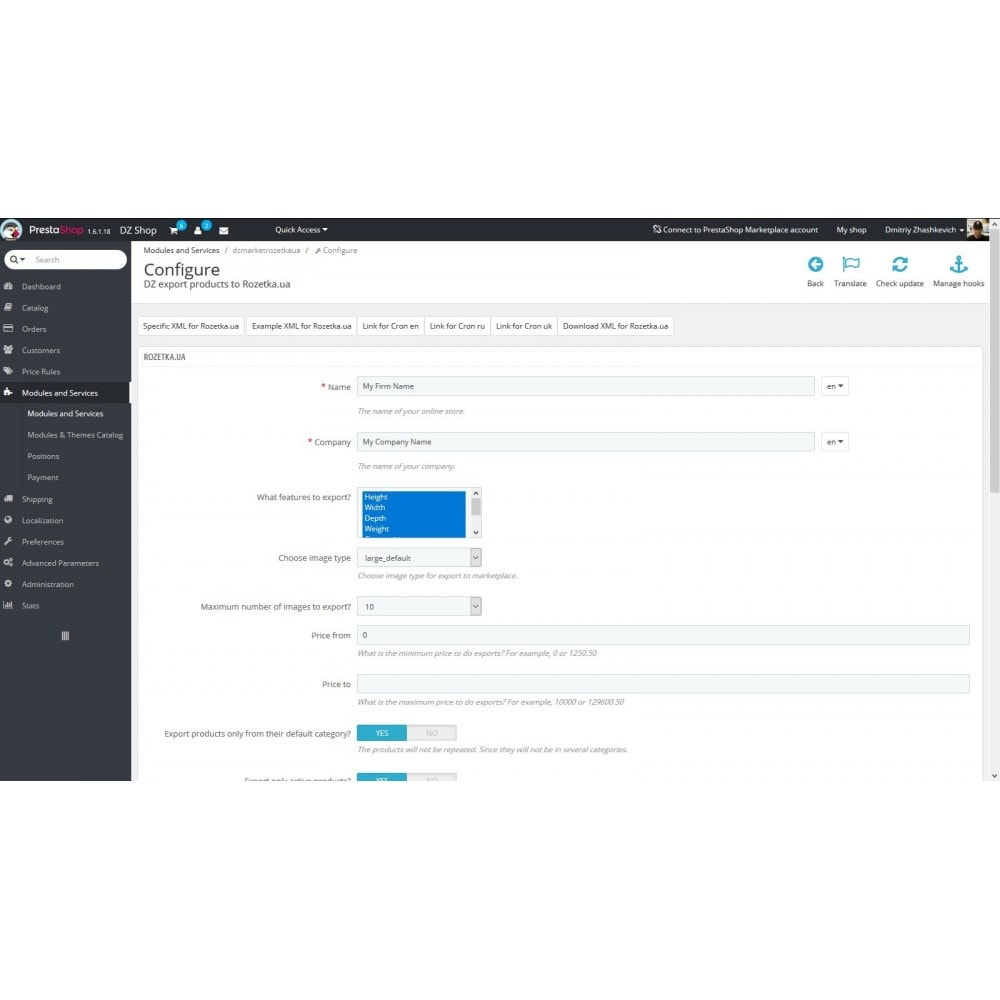Viewport: 1000px width, 1000px height.
Task: Click the Company input field
Action: (x=585, y=442)
